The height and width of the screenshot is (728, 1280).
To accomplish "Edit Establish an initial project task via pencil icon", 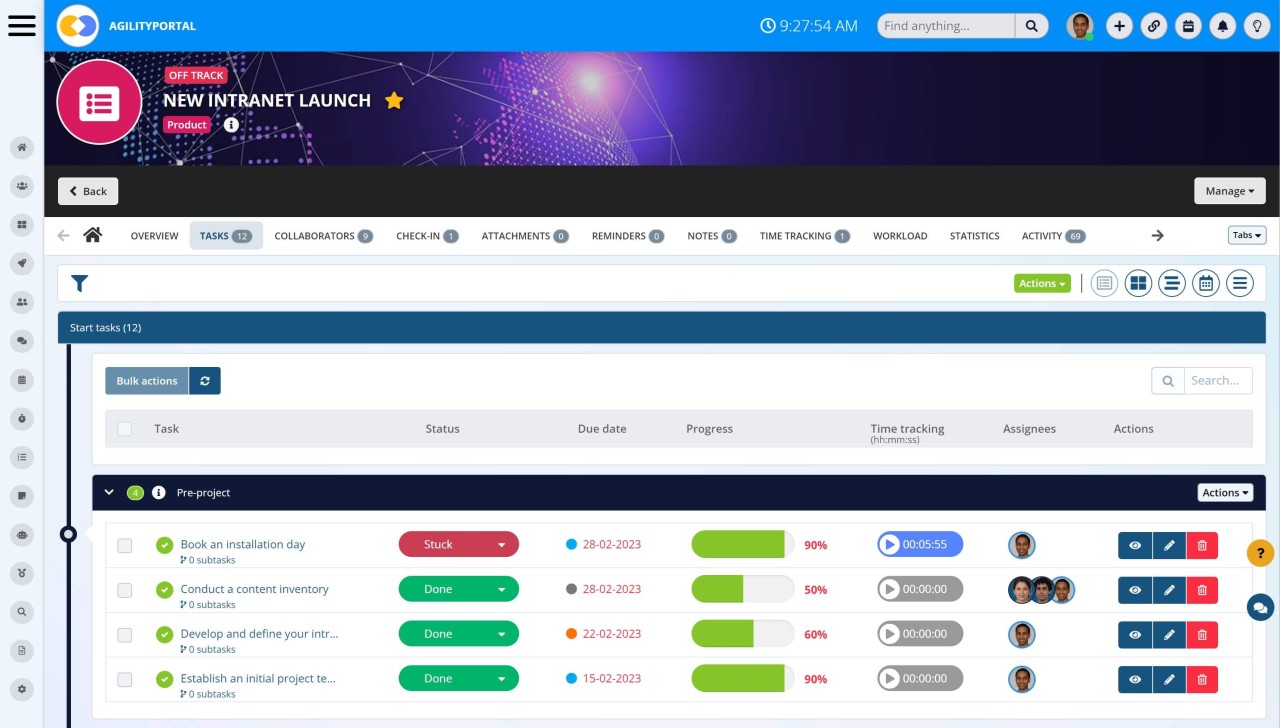I will [1169, 679].
